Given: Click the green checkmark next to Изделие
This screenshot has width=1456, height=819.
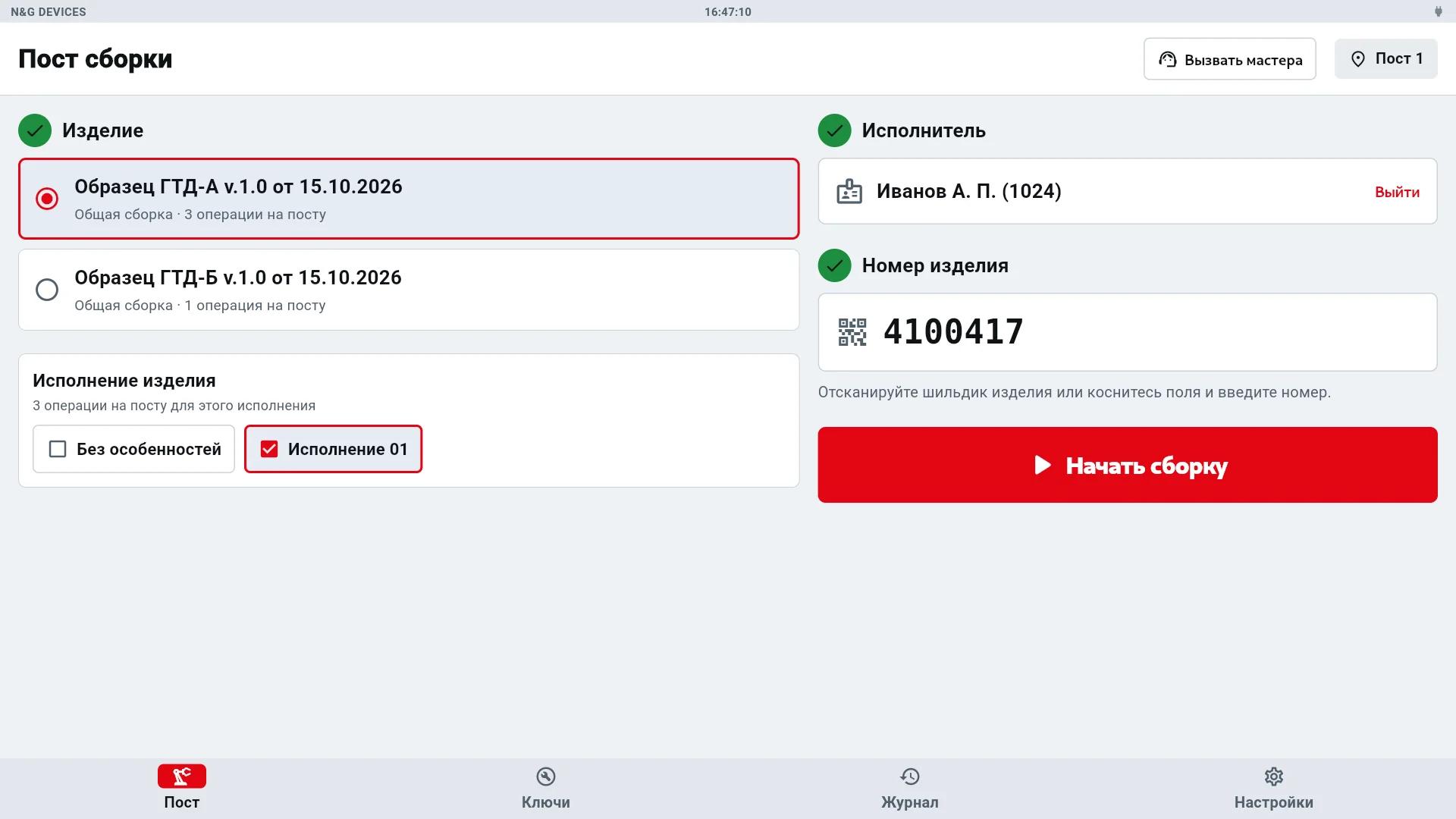Looking at the screenshot, I should [35, 130].
